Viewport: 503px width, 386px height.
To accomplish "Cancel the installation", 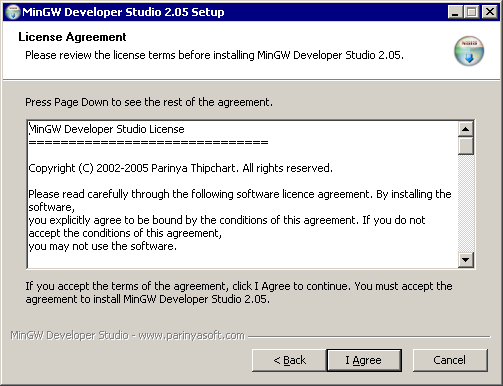I will pyautogui.click(x=450, y=360).
